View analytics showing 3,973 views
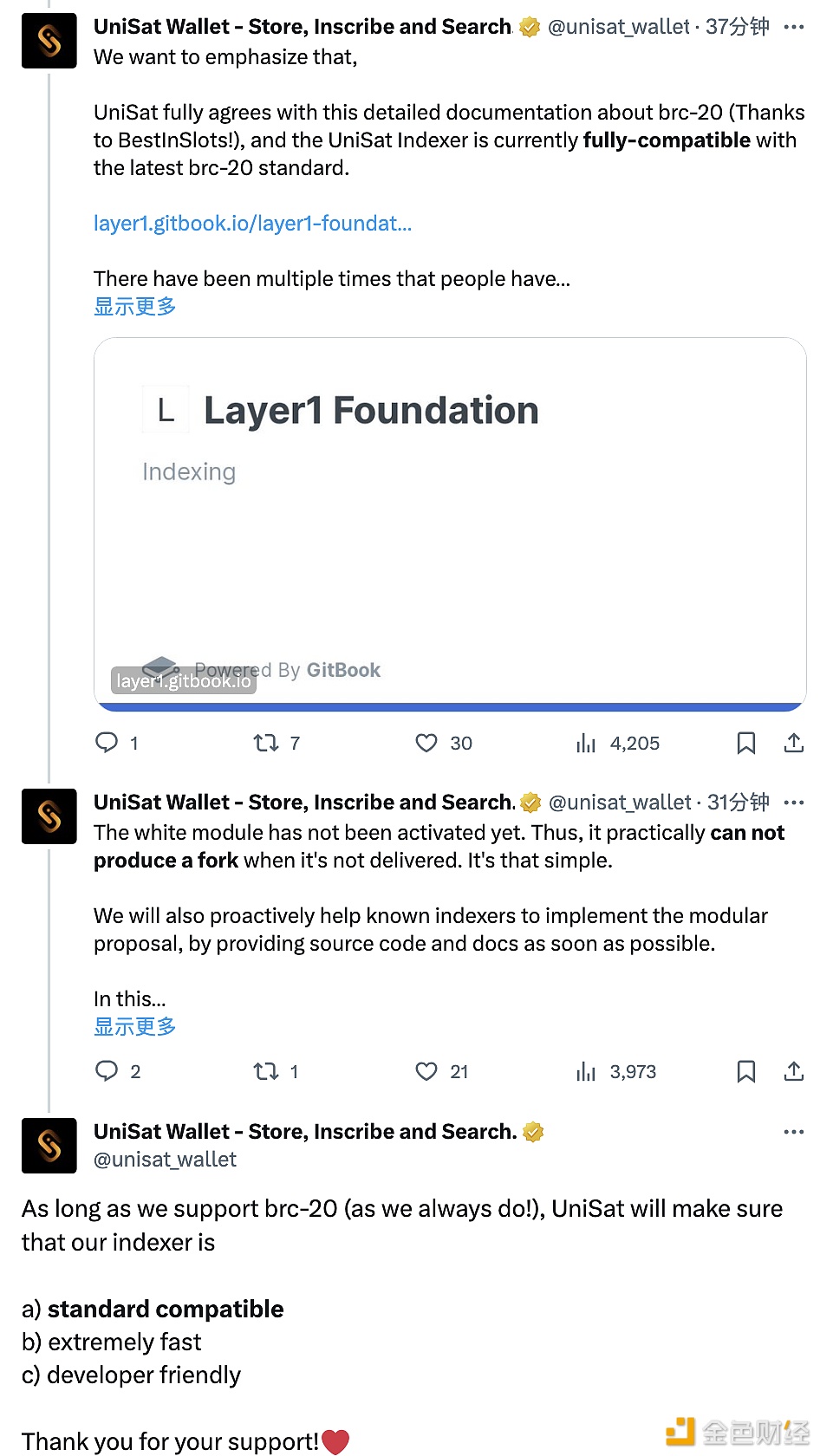Screen dimensions: 820x1456 [x=587, y=1071]
